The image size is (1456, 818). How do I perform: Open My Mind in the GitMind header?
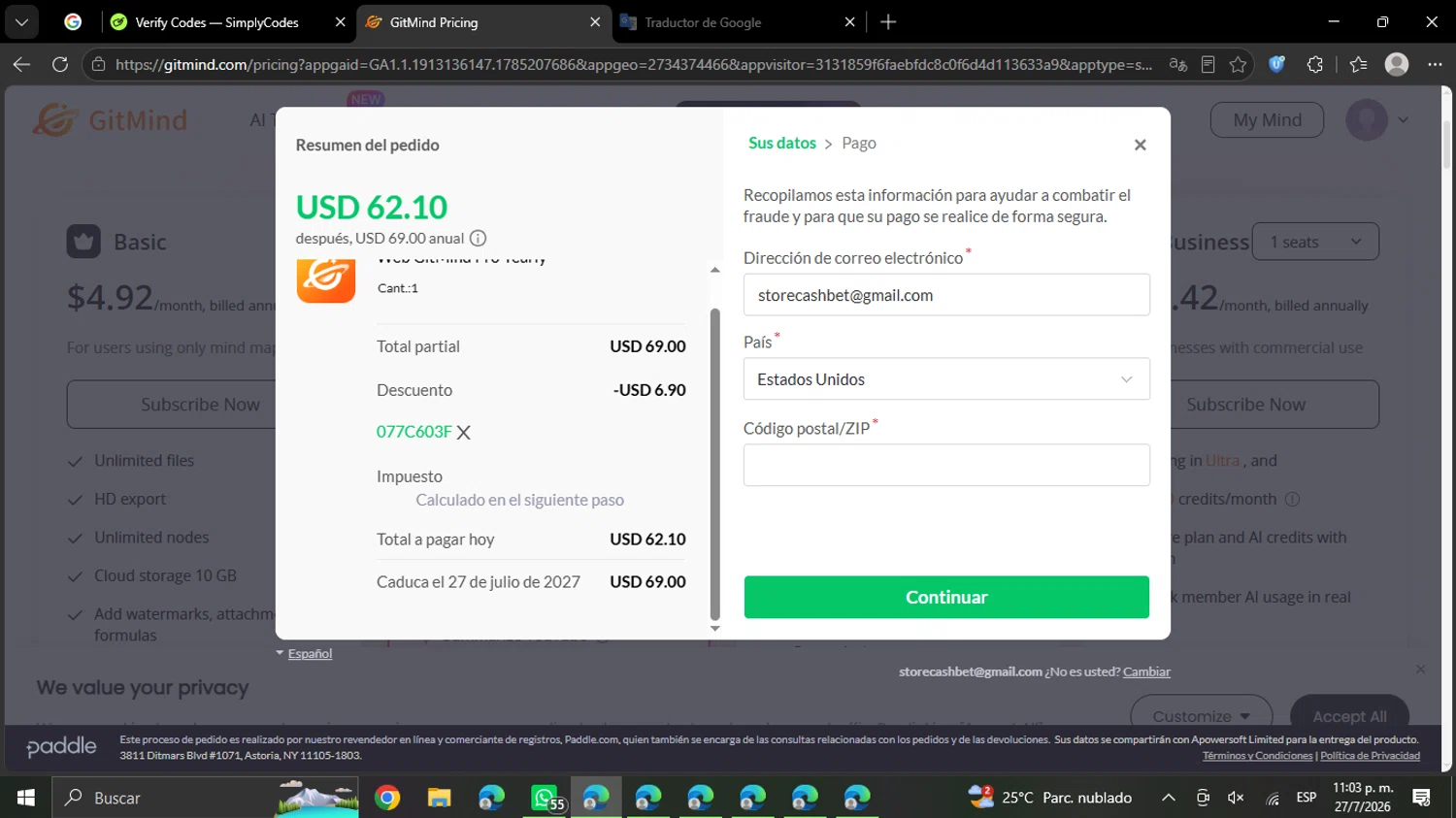click(x=1267, y=120)
